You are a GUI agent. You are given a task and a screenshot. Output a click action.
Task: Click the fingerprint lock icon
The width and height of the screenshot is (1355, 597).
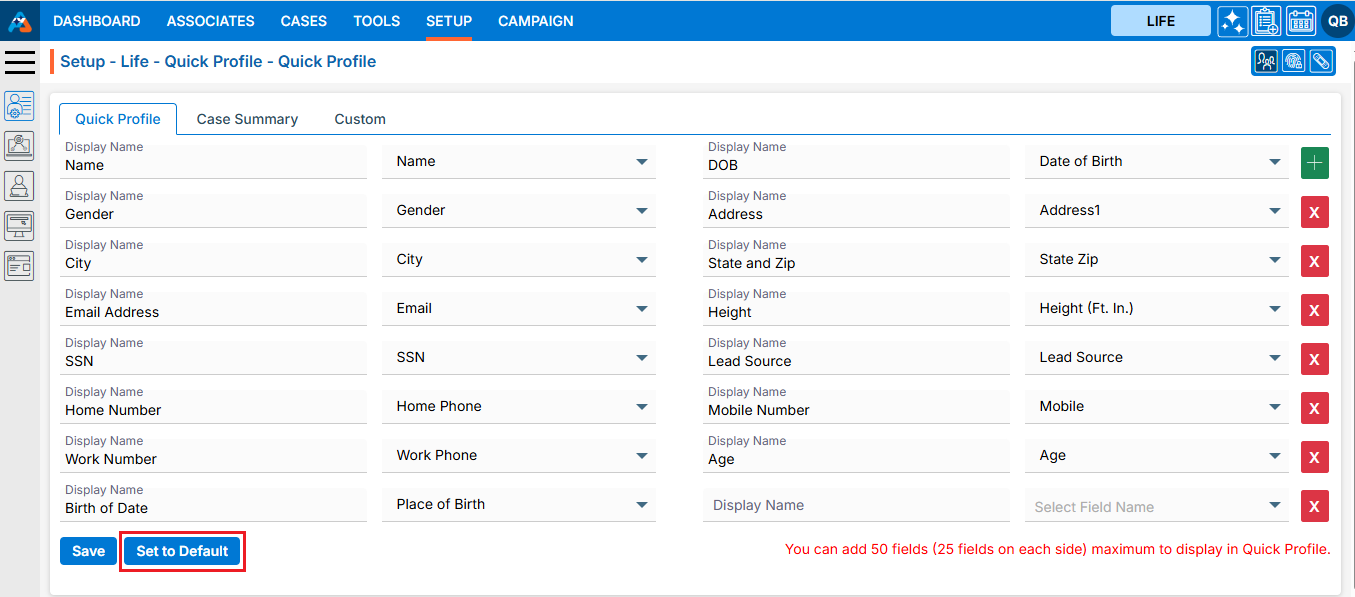coord(1294,61)
